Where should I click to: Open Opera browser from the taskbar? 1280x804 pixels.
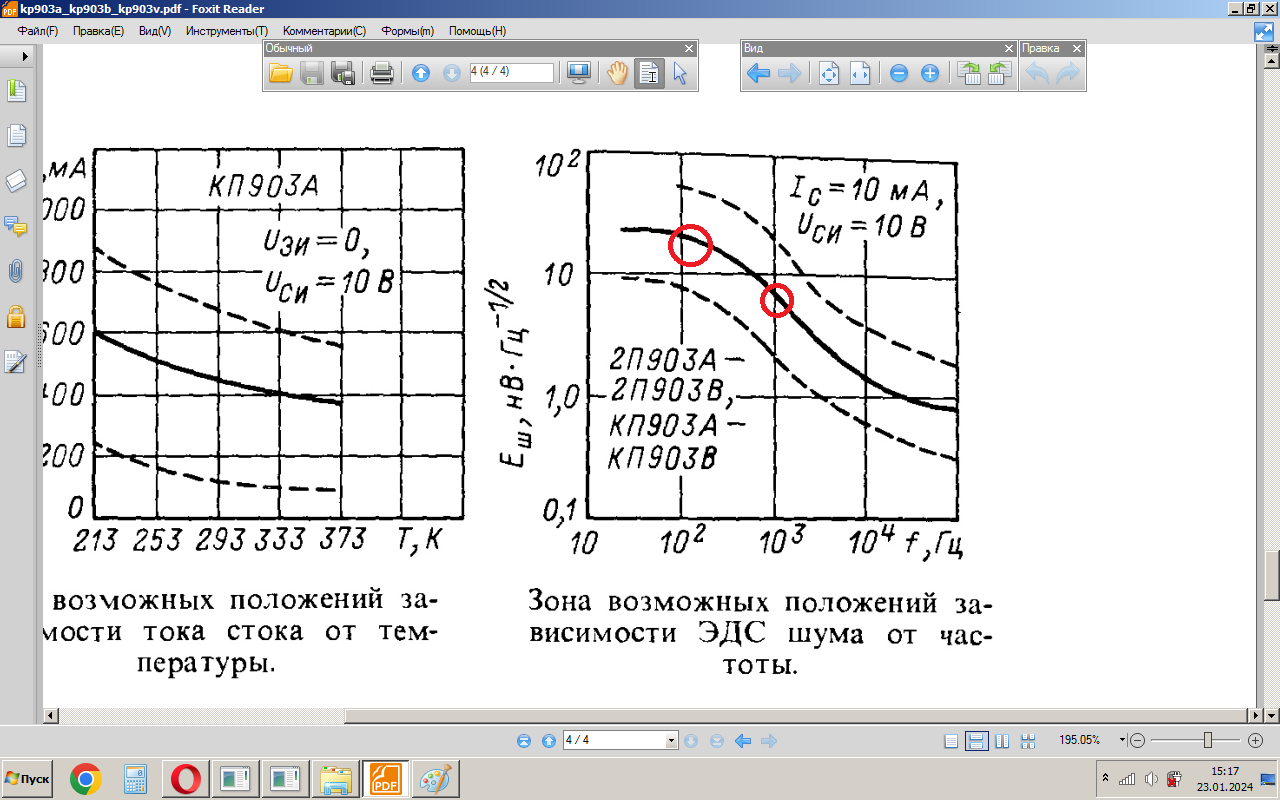(185, 778)
